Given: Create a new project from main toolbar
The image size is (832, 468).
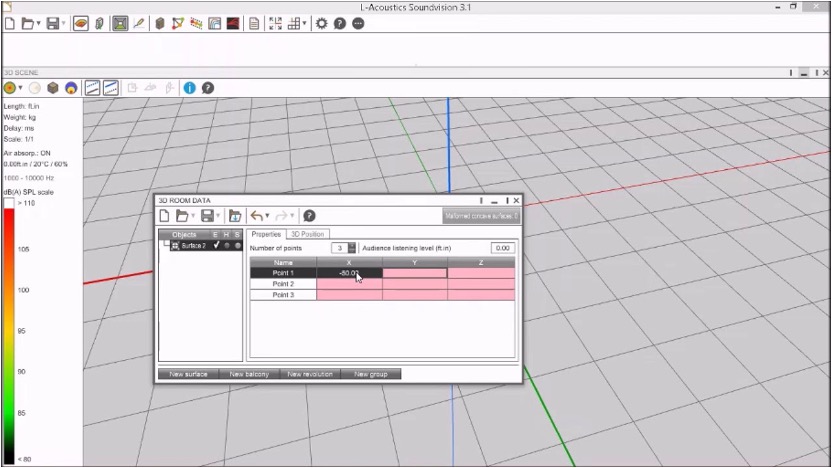Looking at the screenshot, I should (10, 23).
